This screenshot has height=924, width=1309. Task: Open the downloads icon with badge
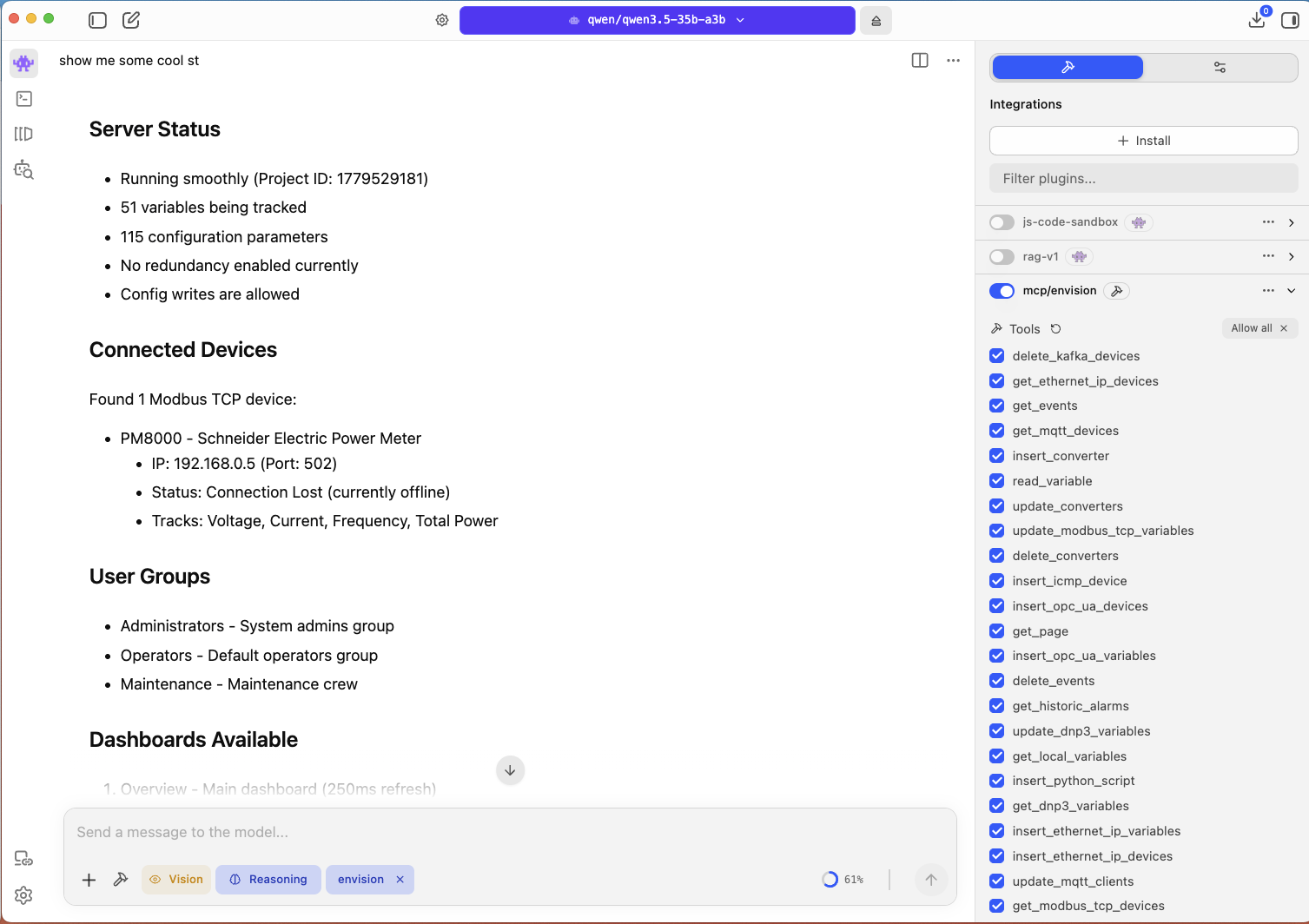tap(1257, 19)
